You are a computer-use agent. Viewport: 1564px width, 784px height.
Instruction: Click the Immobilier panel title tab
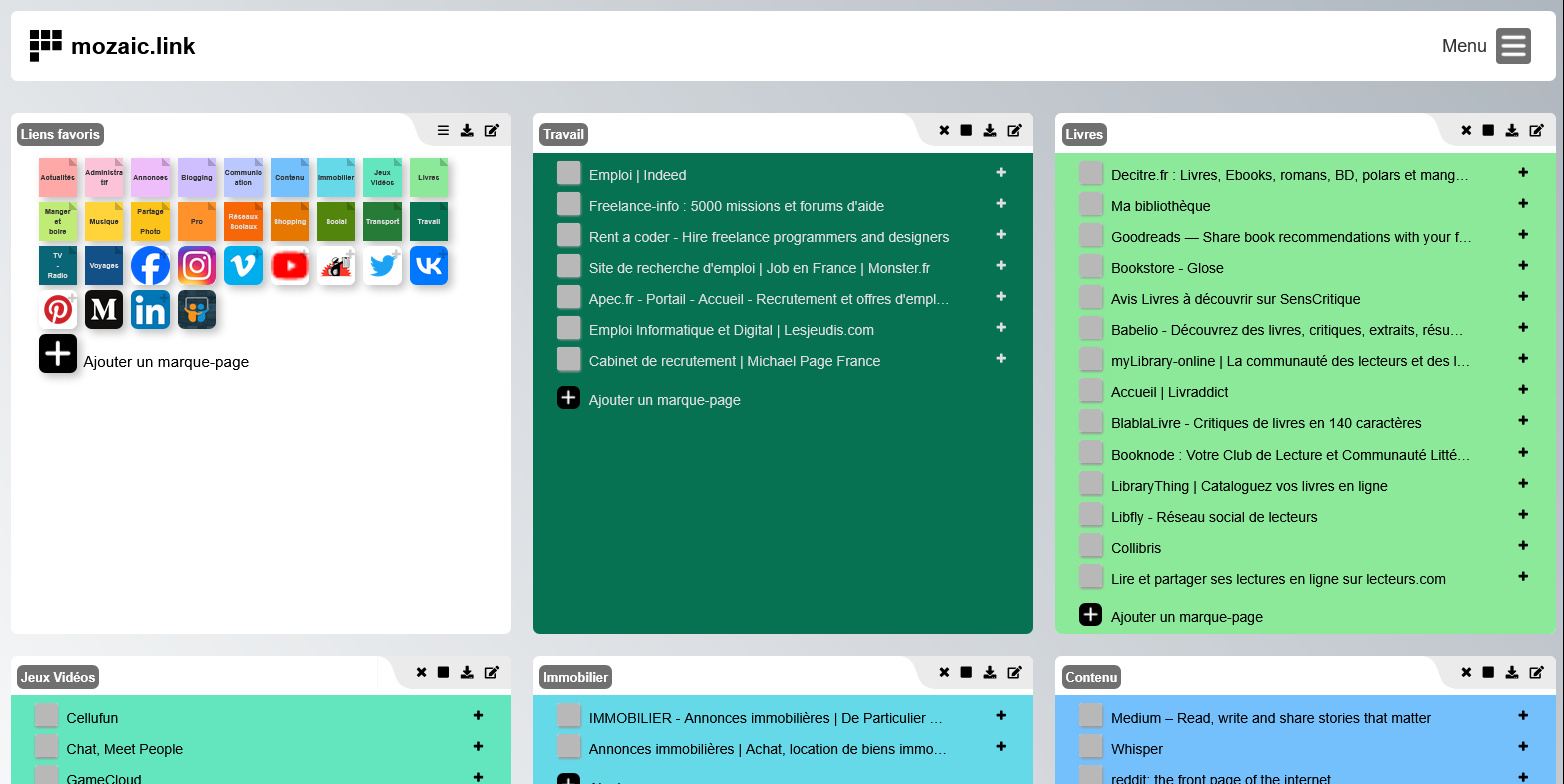click(x=575, y=677)
